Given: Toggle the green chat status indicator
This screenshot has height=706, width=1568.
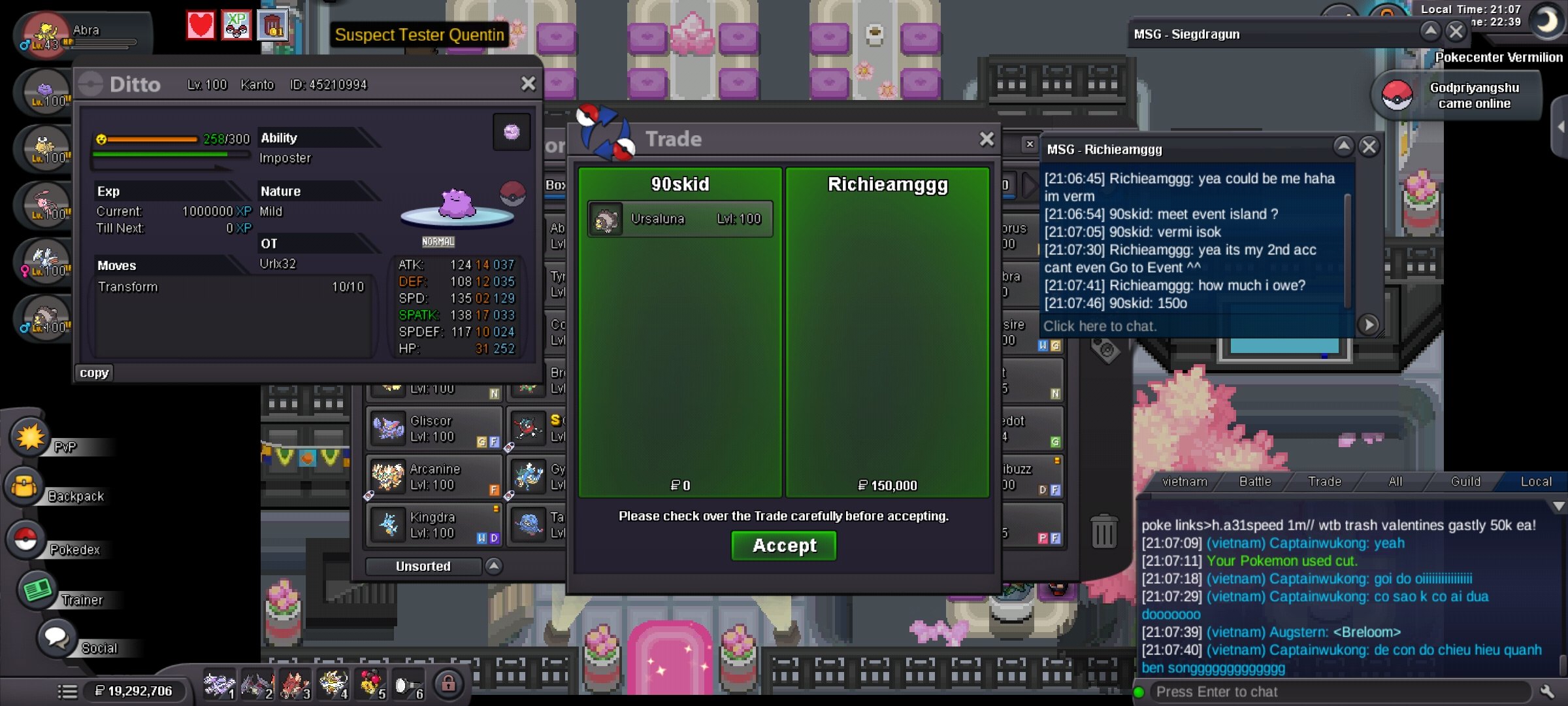Looking at the screenshot, I should tap(1139, 692).
